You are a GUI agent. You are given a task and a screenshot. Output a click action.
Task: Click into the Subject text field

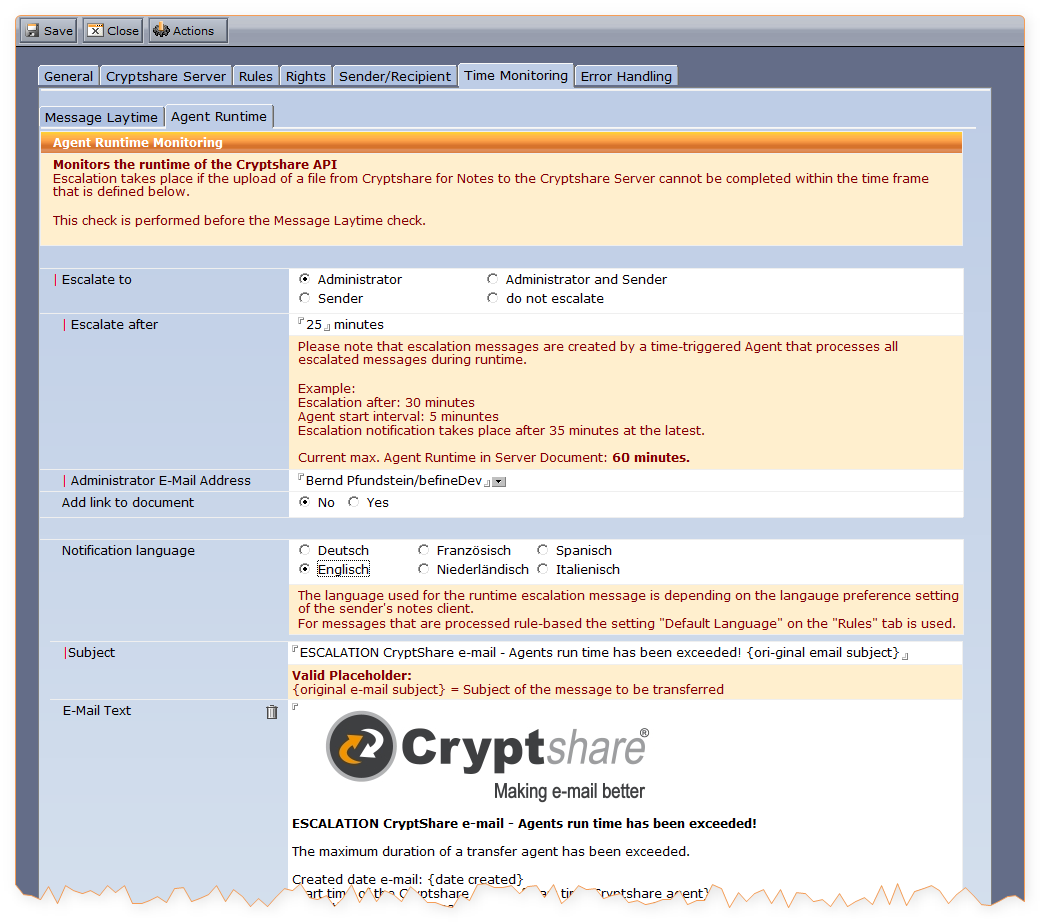click(x=600, y=652)
